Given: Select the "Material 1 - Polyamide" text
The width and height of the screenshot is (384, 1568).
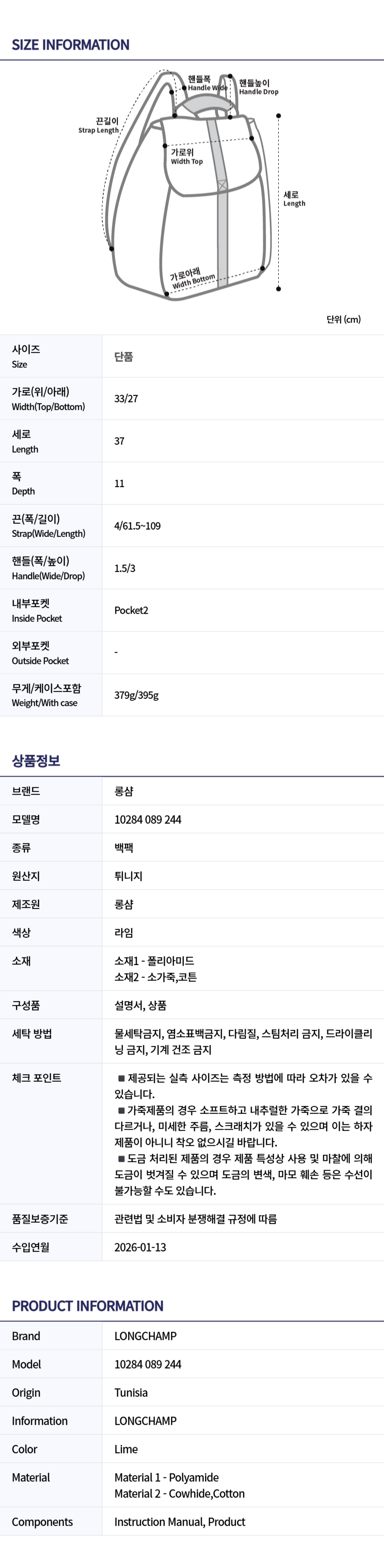Looking at the screenshot, I should (167, 1477).
